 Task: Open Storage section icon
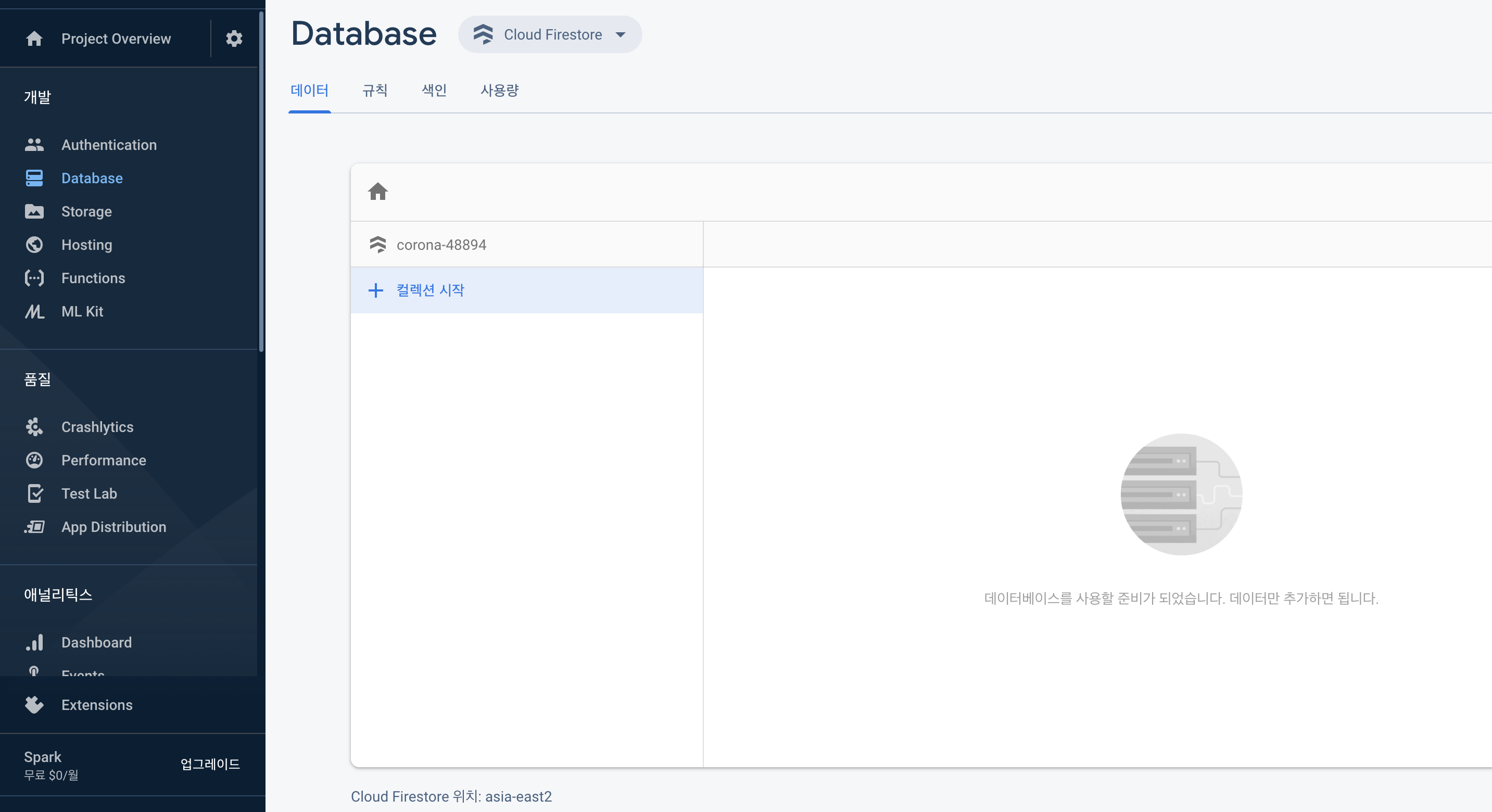[34, 211]
